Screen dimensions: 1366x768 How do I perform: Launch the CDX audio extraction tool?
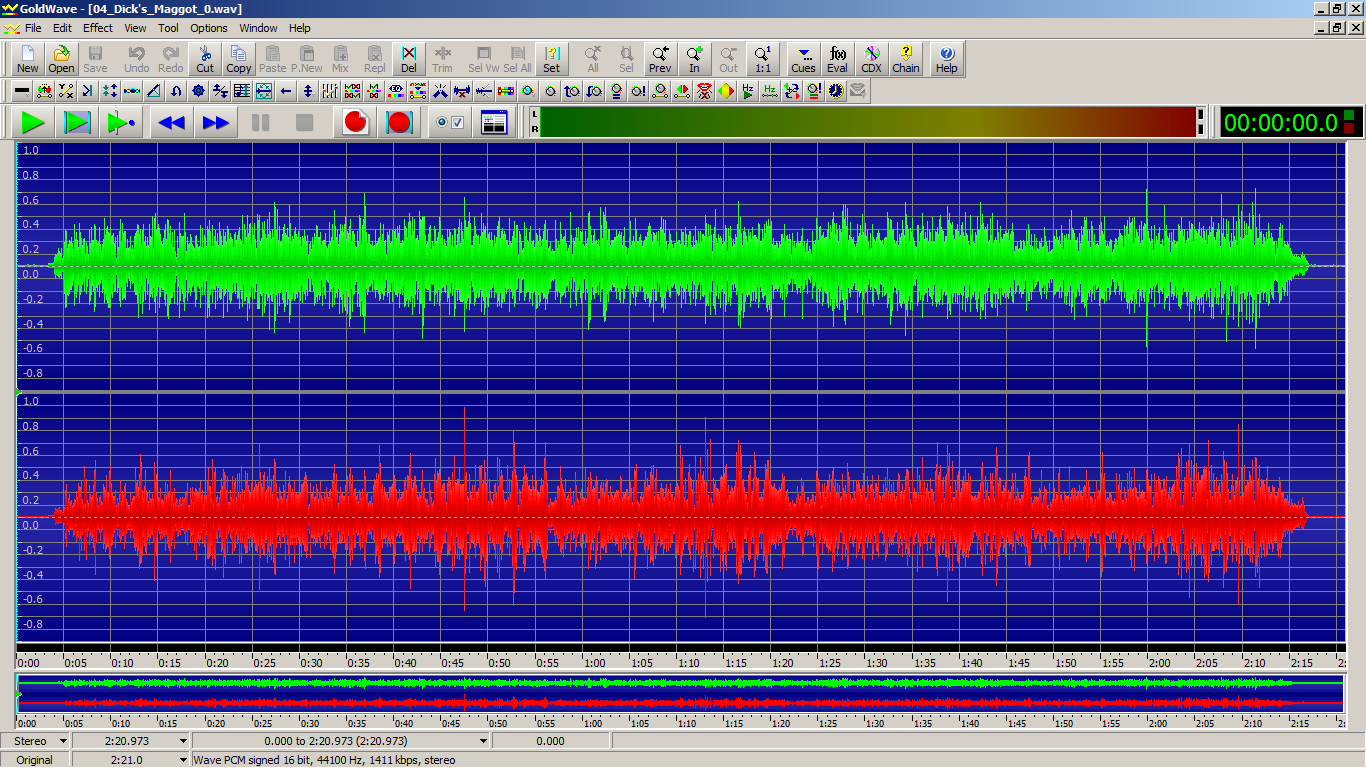[x=871, y=59]
